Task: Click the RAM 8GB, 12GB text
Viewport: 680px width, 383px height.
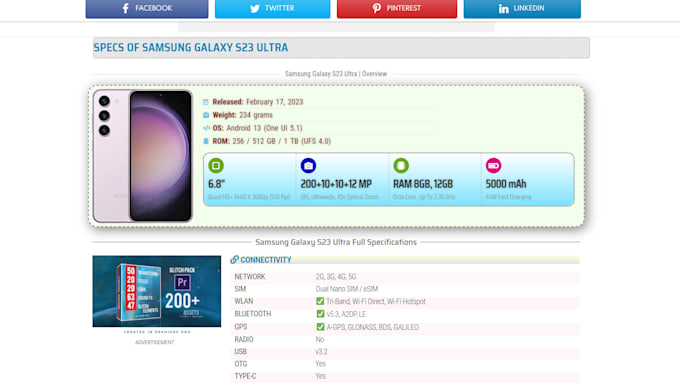Action: (423, 184)
